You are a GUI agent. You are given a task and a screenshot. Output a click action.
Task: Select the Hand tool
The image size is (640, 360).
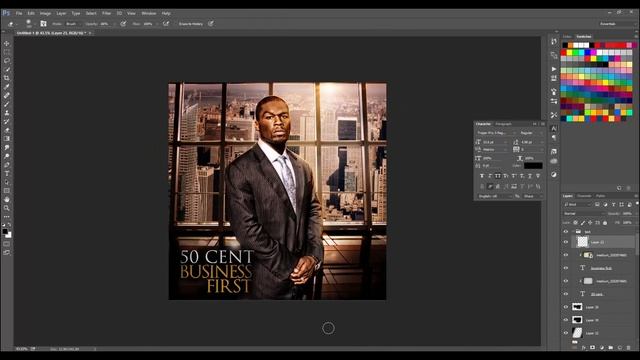point(7,200)
